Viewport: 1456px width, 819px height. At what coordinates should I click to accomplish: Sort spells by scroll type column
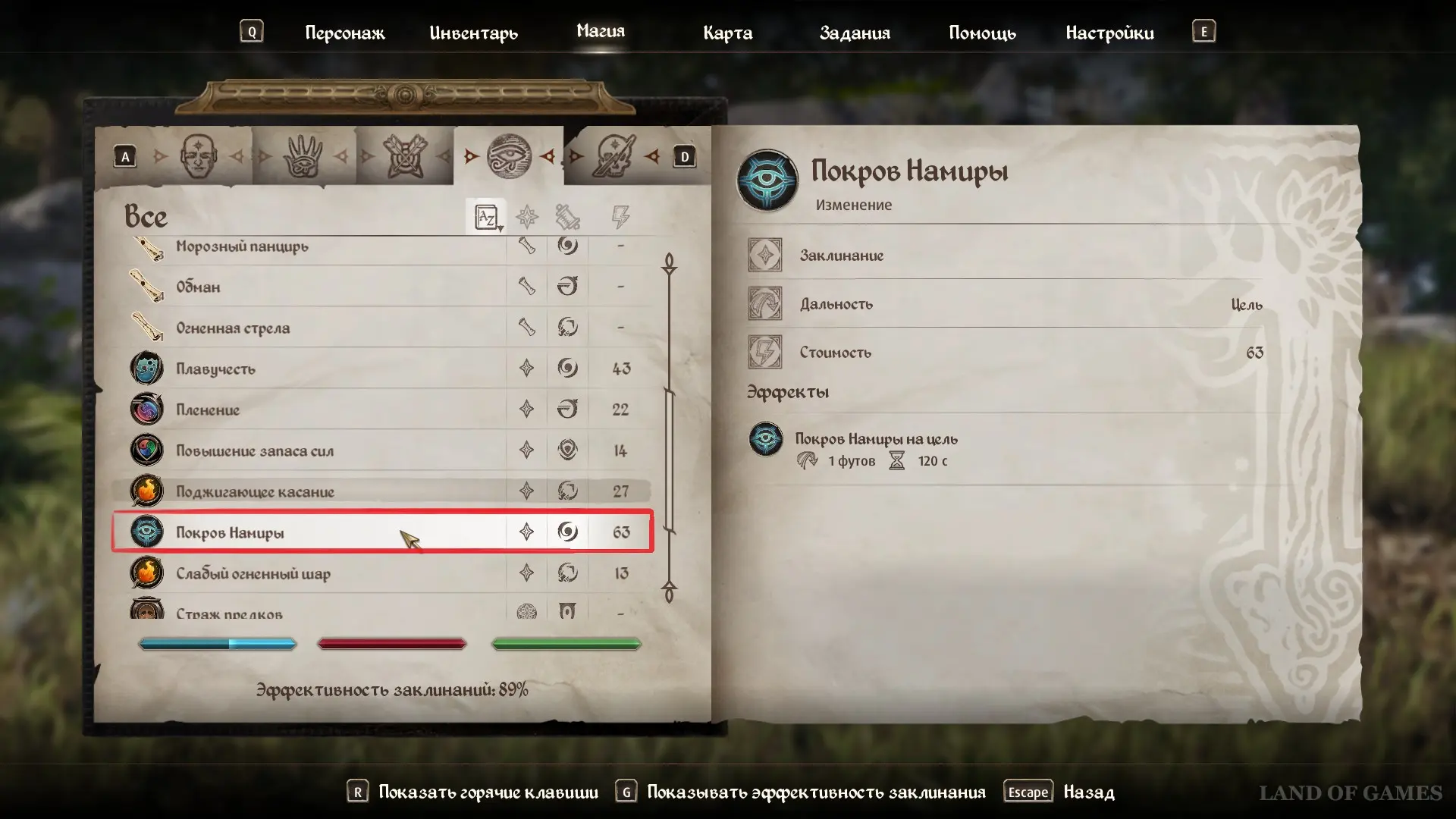tap(567, 217)
